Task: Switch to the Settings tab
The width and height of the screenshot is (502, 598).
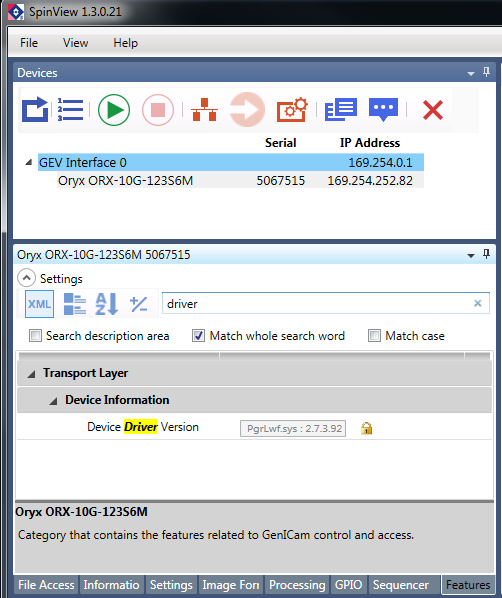Action: tap(171, 585)
